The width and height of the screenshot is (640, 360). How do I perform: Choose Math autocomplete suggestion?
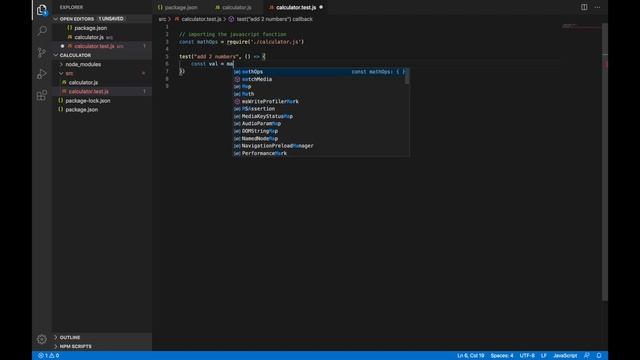click(x=318, y=94)
